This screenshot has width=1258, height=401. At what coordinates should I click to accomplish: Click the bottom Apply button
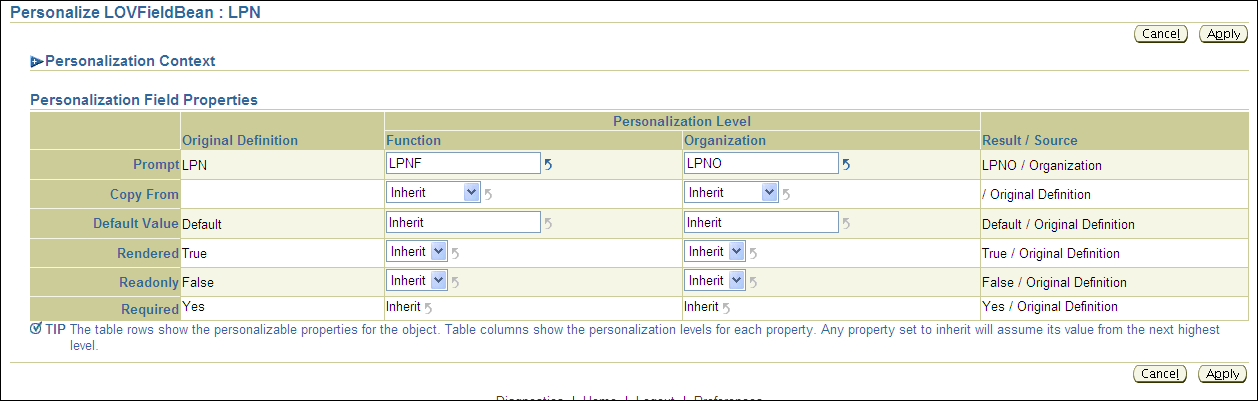click(1222, 374)
